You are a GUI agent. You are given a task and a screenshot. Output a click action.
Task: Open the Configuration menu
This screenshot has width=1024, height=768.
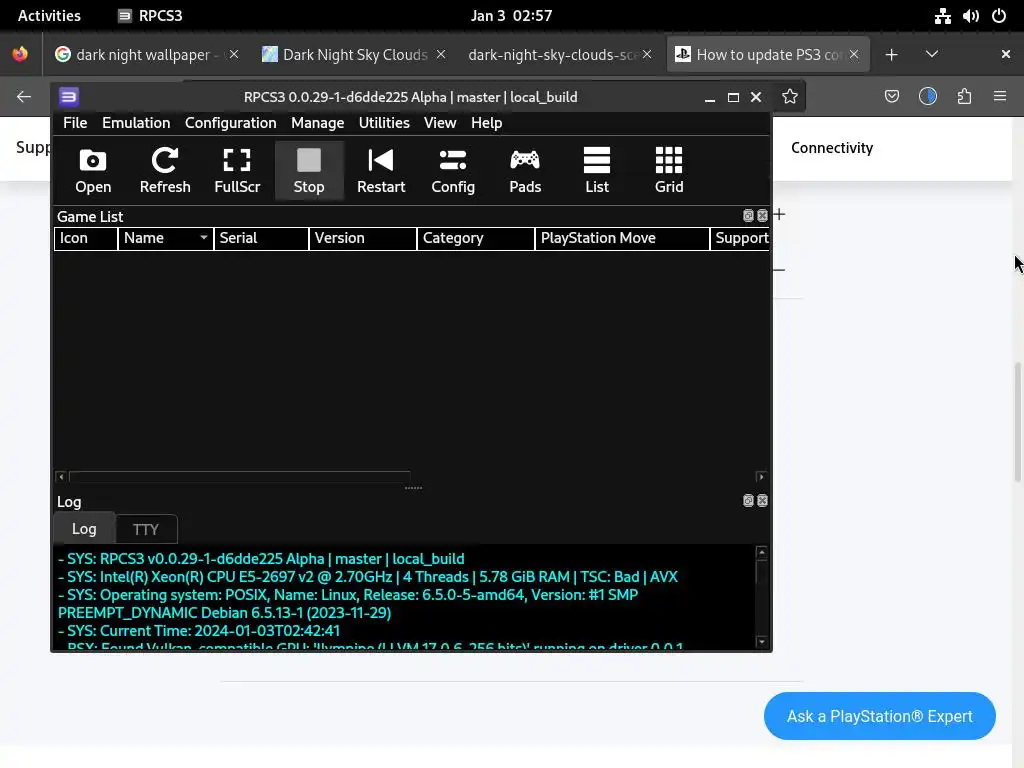point(231,123)
